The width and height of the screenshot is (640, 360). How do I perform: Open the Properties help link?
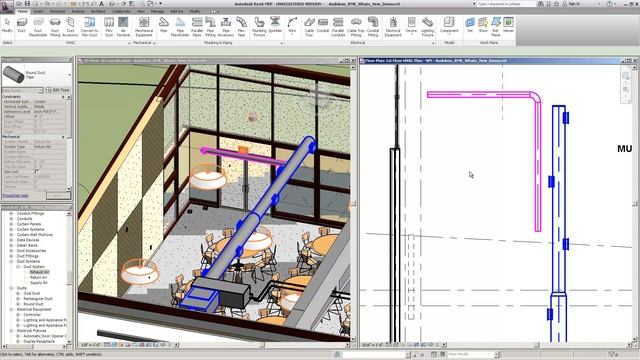click(15, 196)
